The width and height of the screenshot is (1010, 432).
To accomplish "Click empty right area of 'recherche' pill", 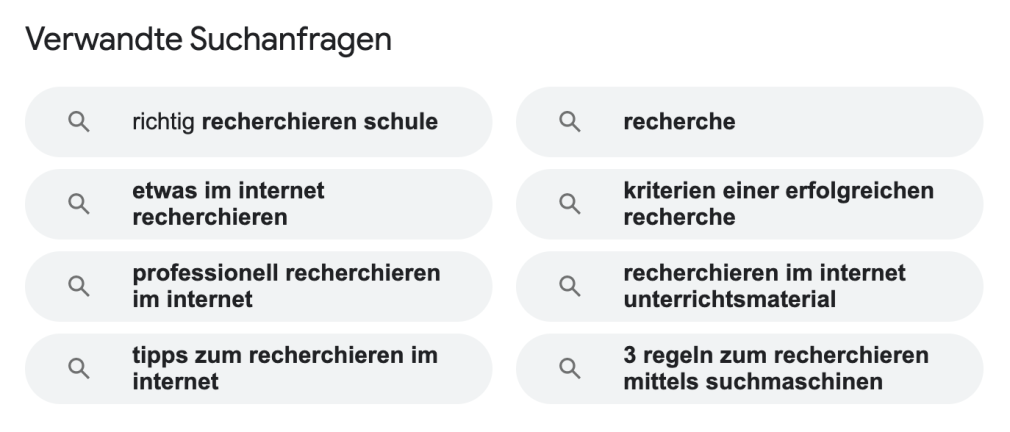I will pos(857,122).
